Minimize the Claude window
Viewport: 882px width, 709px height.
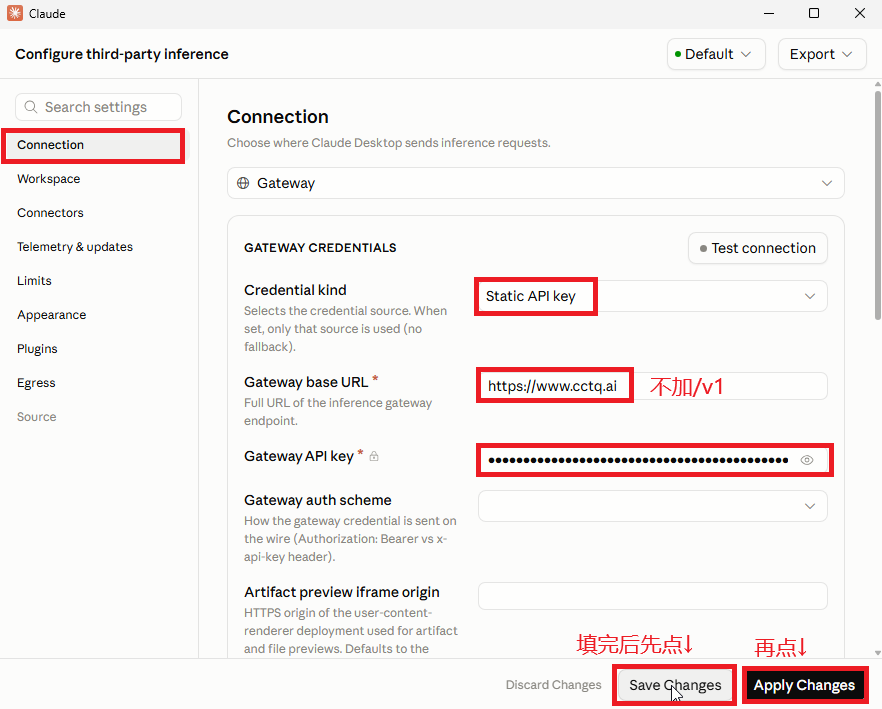click(769, 13)
